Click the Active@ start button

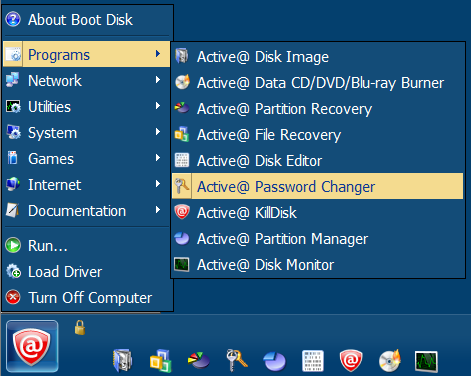32,346
